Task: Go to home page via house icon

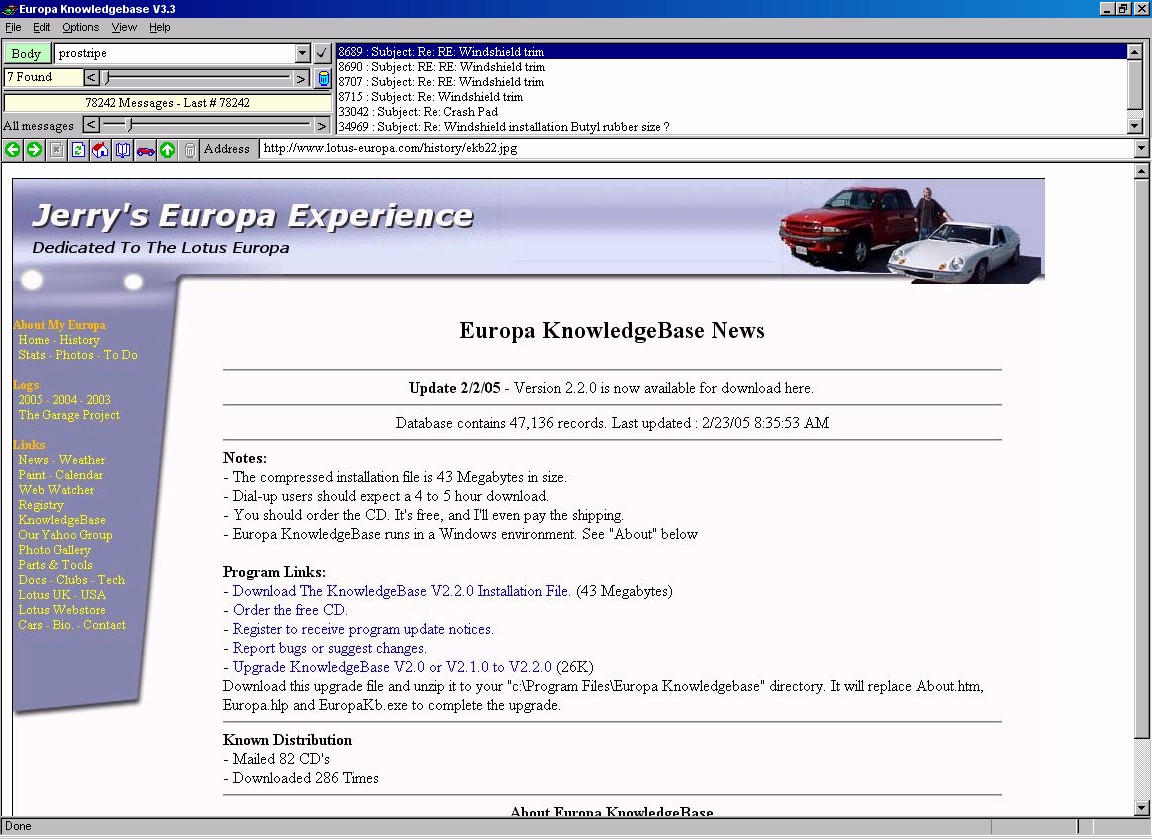Action: (100, 150)
